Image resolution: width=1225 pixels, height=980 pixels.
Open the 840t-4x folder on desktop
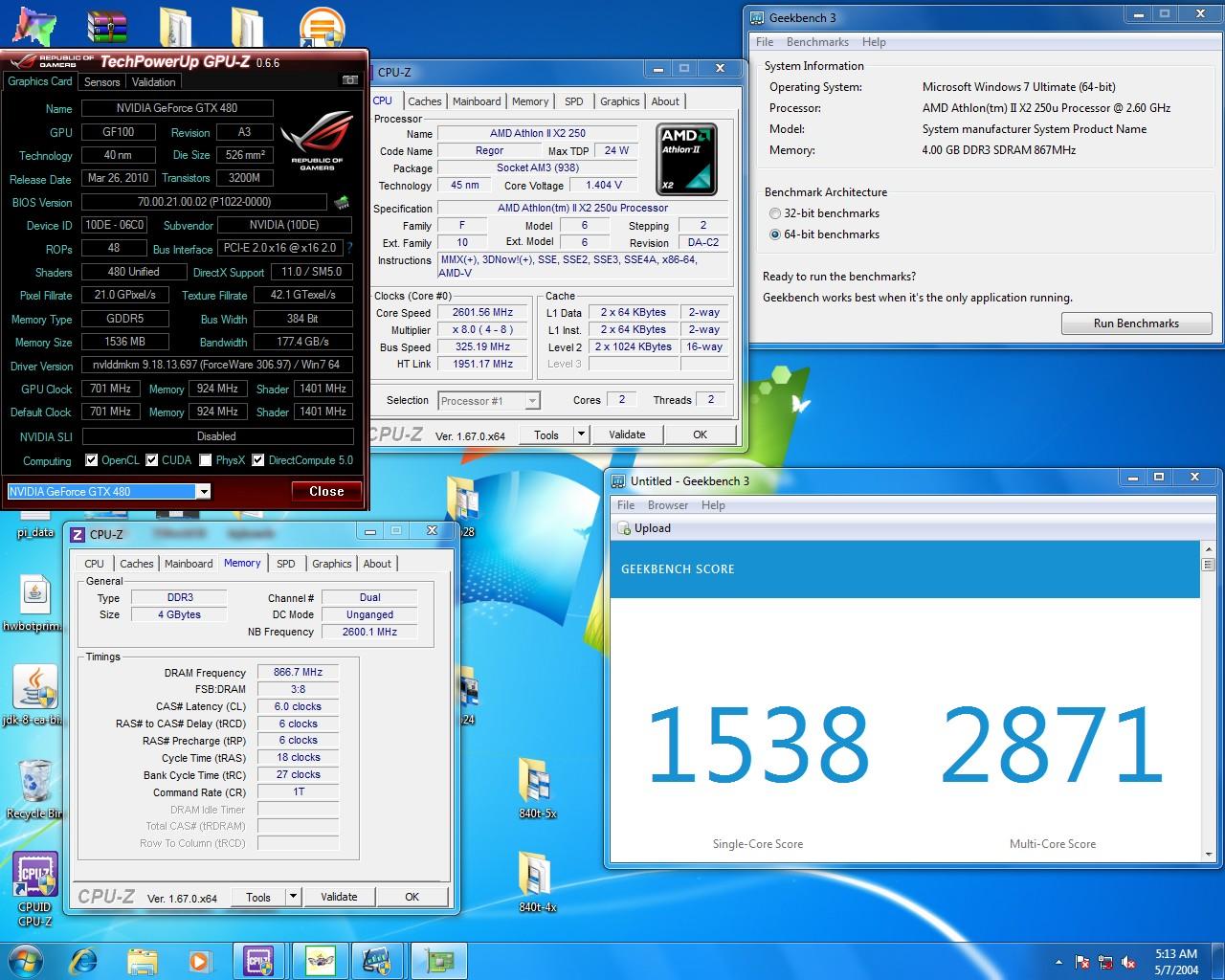pyautogui.click(x=537, y=882)
